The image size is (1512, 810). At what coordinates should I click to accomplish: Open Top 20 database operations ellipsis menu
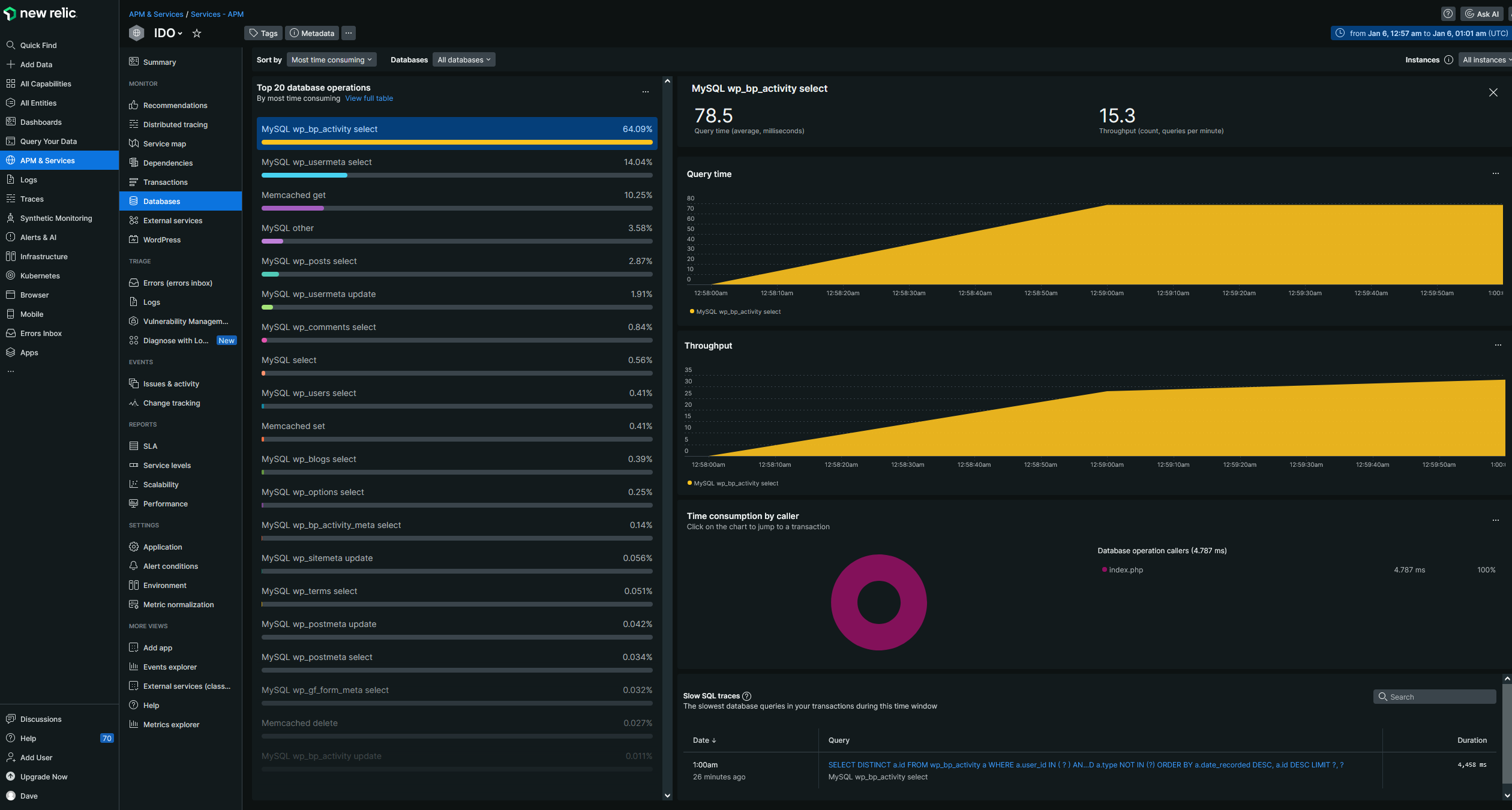pos(646,92)
